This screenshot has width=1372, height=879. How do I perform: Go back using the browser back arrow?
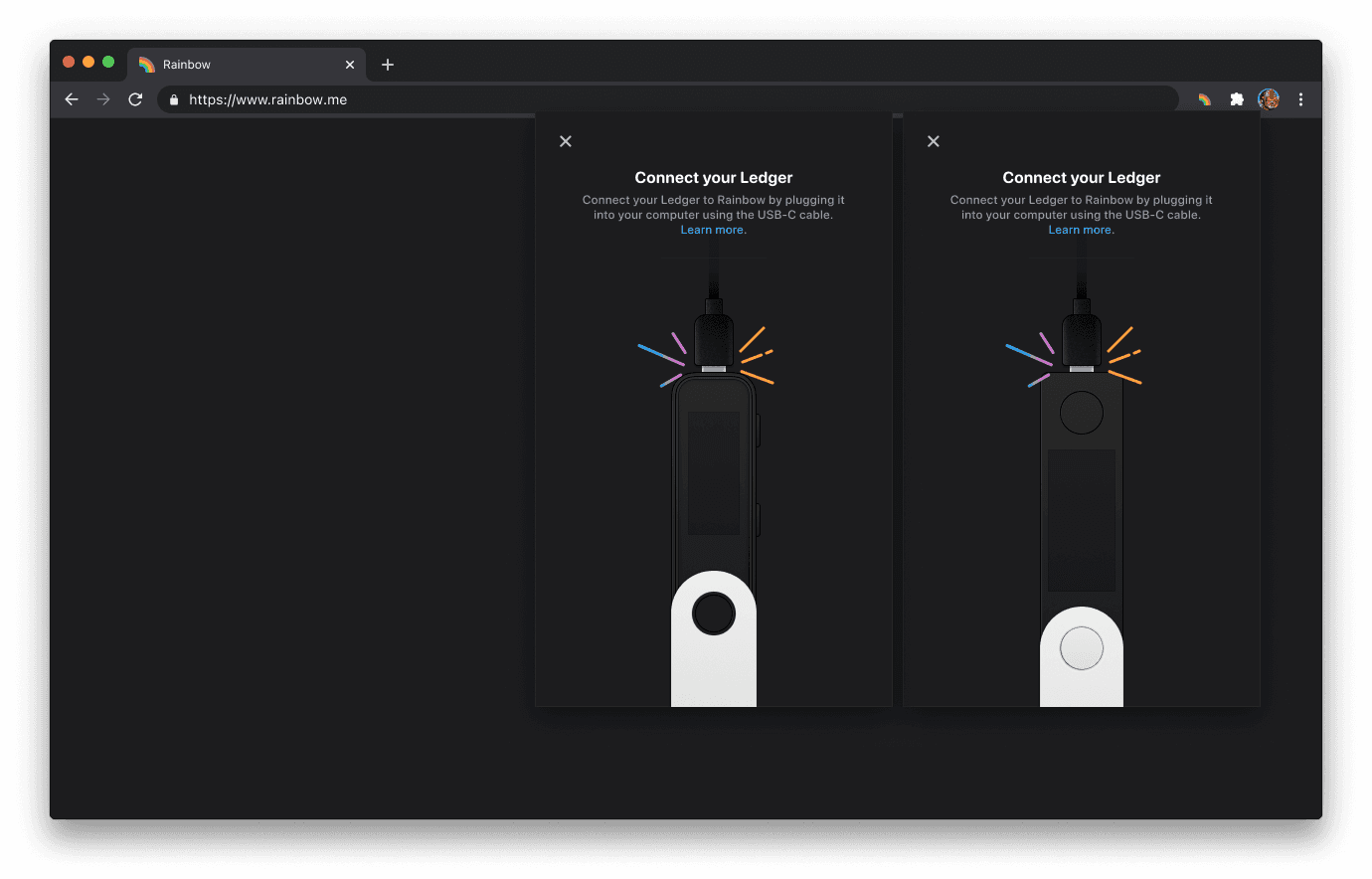72,99
